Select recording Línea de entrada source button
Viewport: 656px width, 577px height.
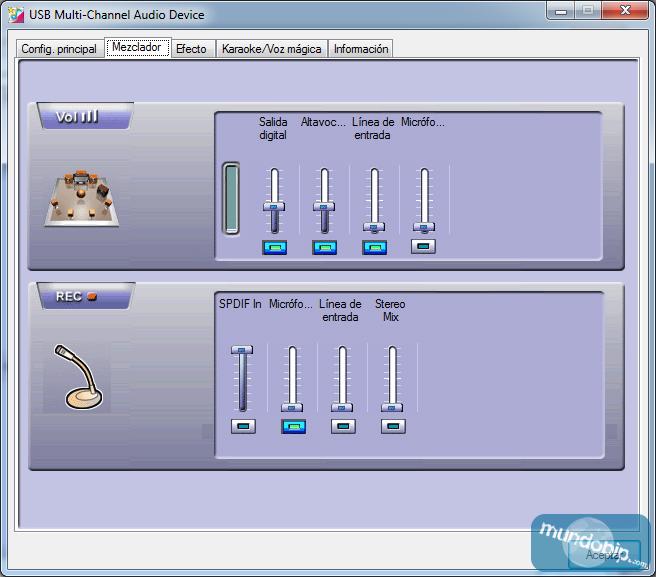(x=343, y=426)
